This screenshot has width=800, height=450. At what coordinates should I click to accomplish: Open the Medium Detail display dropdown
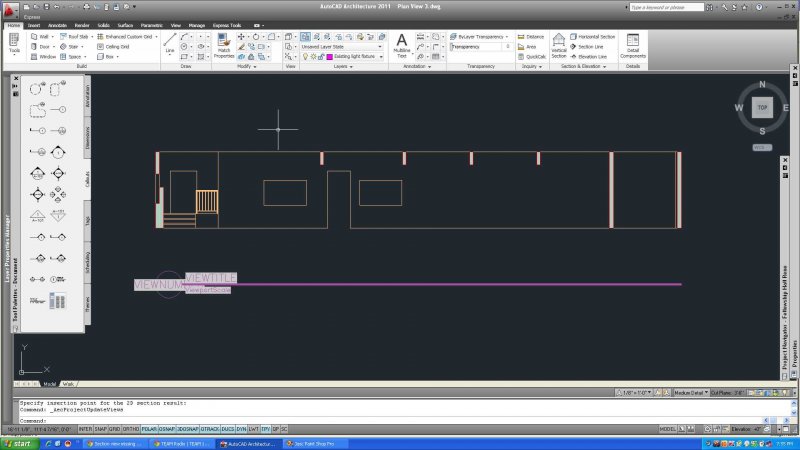pos(691,393)
